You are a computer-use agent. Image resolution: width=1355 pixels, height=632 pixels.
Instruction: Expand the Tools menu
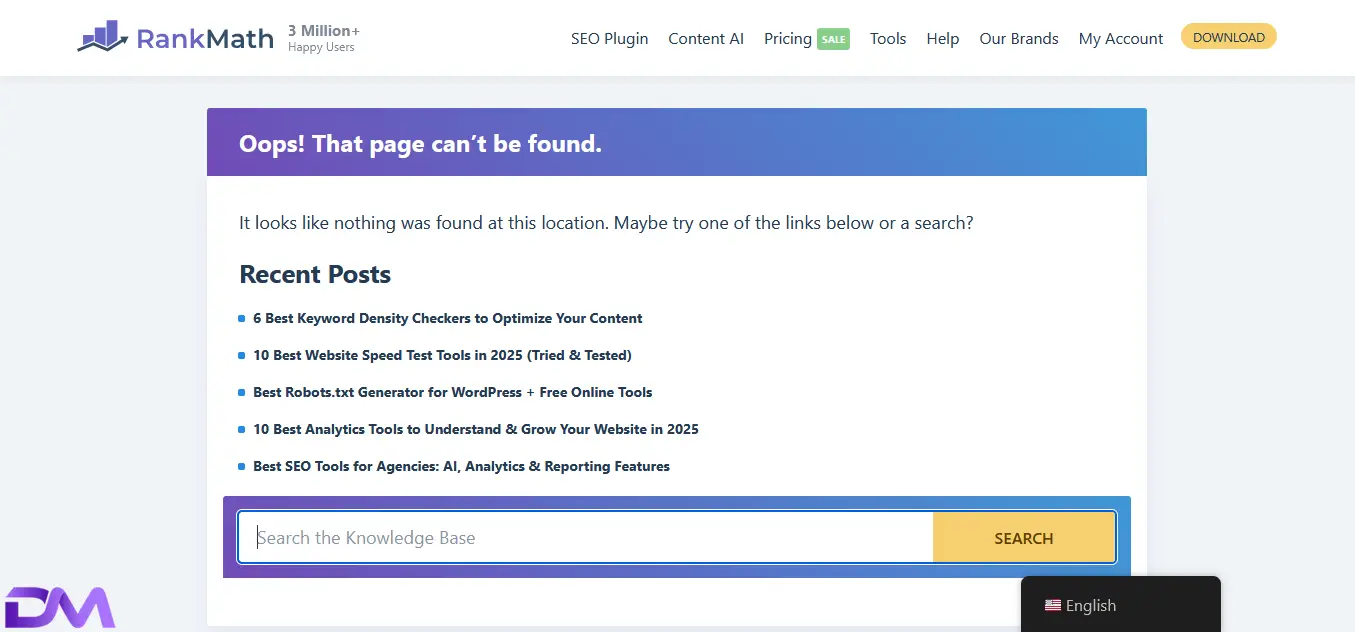pyautogui.click(x=887, y=38)
